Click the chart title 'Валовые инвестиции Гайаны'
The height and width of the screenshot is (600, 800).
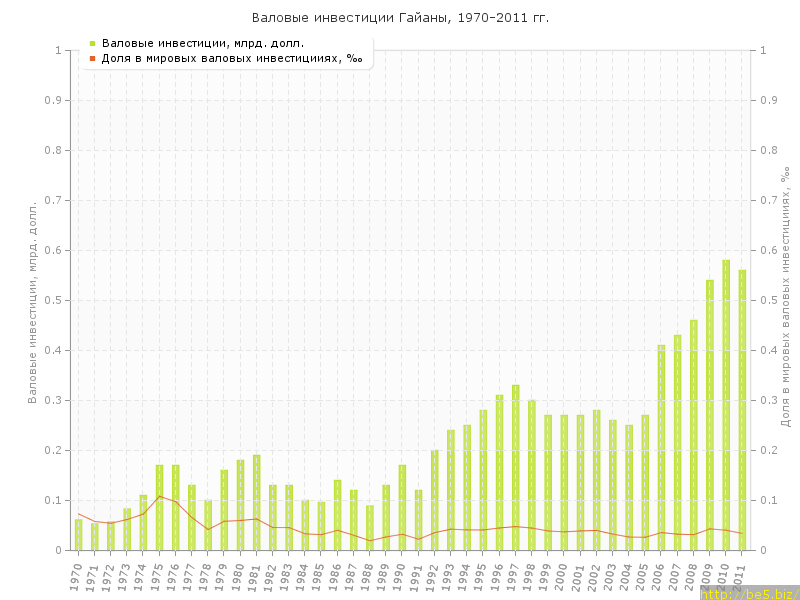(x=400, y=18)
